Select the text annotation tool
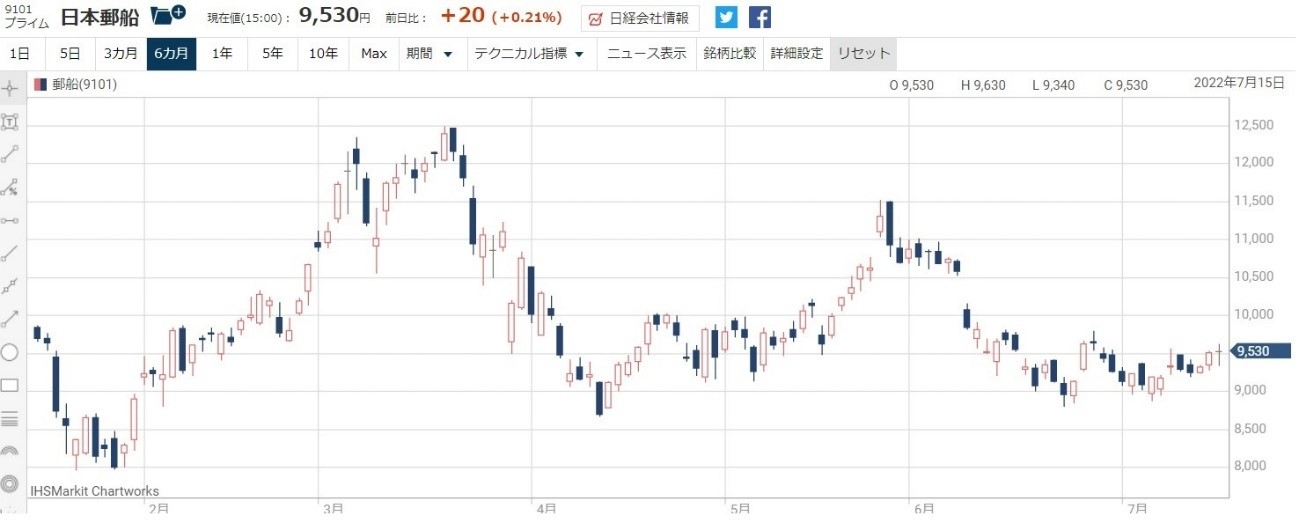This screenshot has width=1299, height=523. tap(11, 122)
